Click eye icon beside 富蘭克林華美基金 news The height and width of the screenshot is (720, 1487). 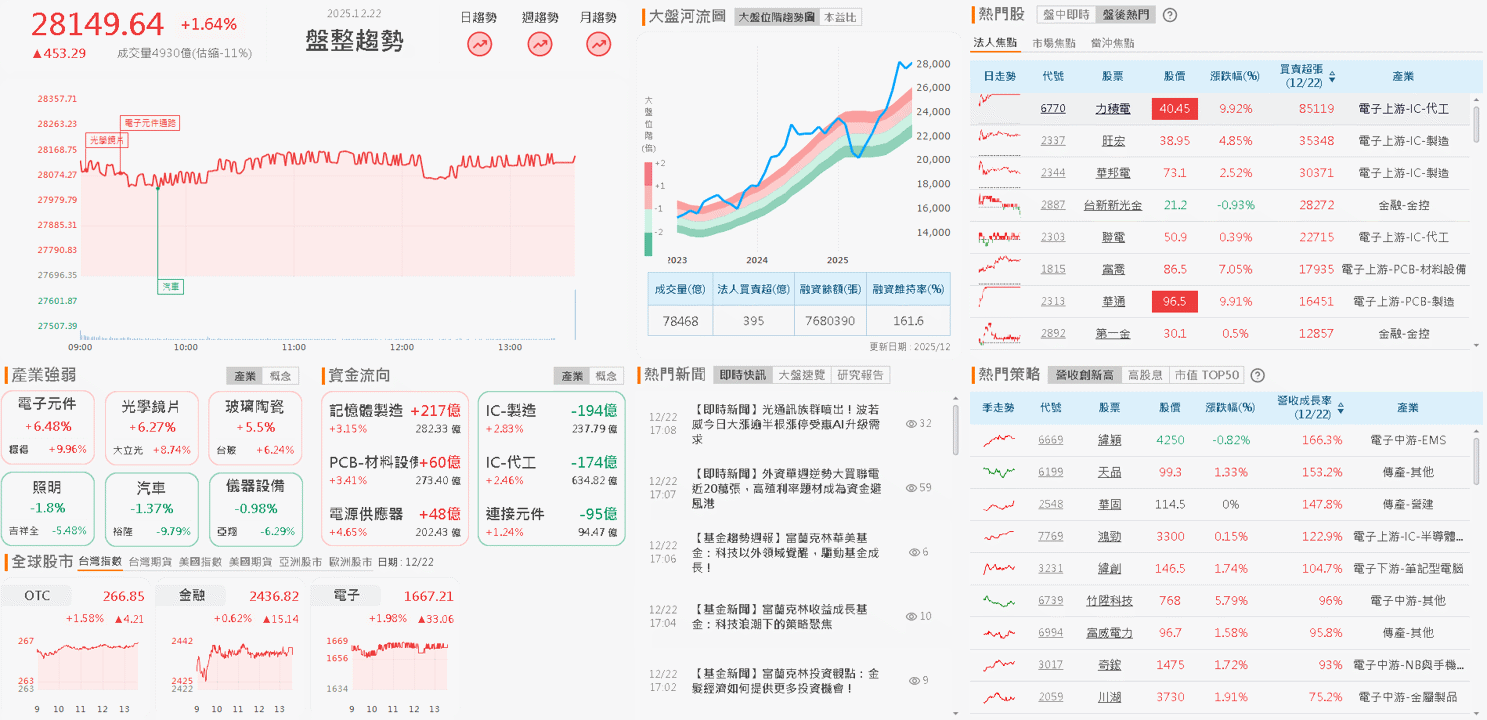pyautogui.click(x=914, y=552)
